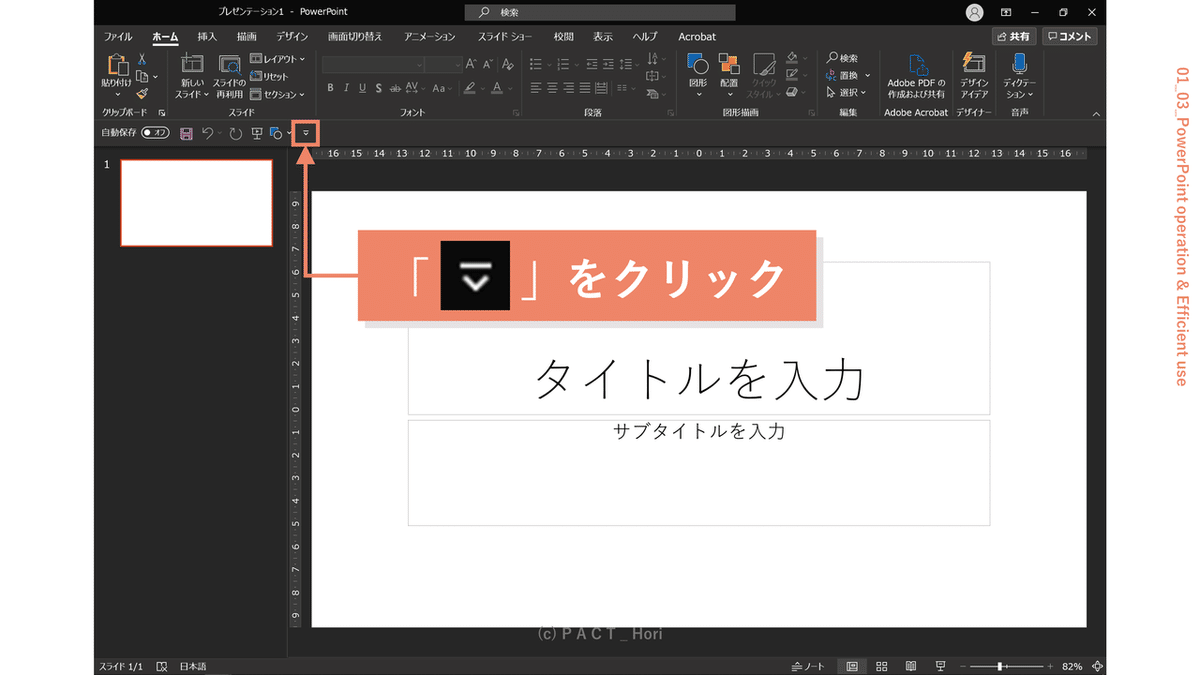The image size is (1200, 675).
Task: Click zoom percentage 82%
Action: pyautogui.click(x=1072, y=666)
